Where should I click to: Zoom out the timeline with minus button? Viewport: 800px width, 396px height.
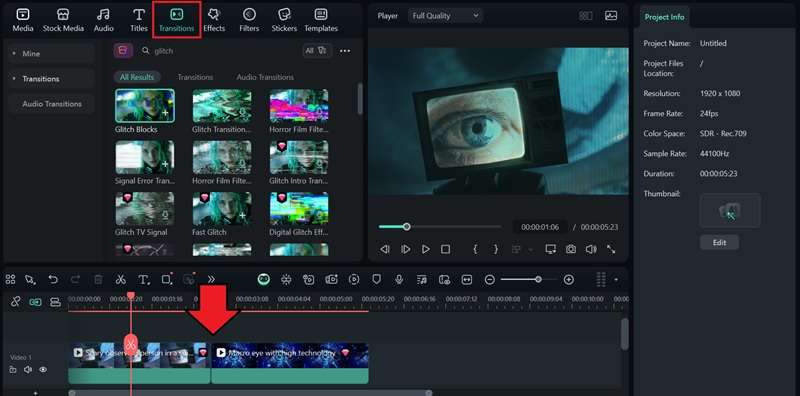[x=489, y=280]
